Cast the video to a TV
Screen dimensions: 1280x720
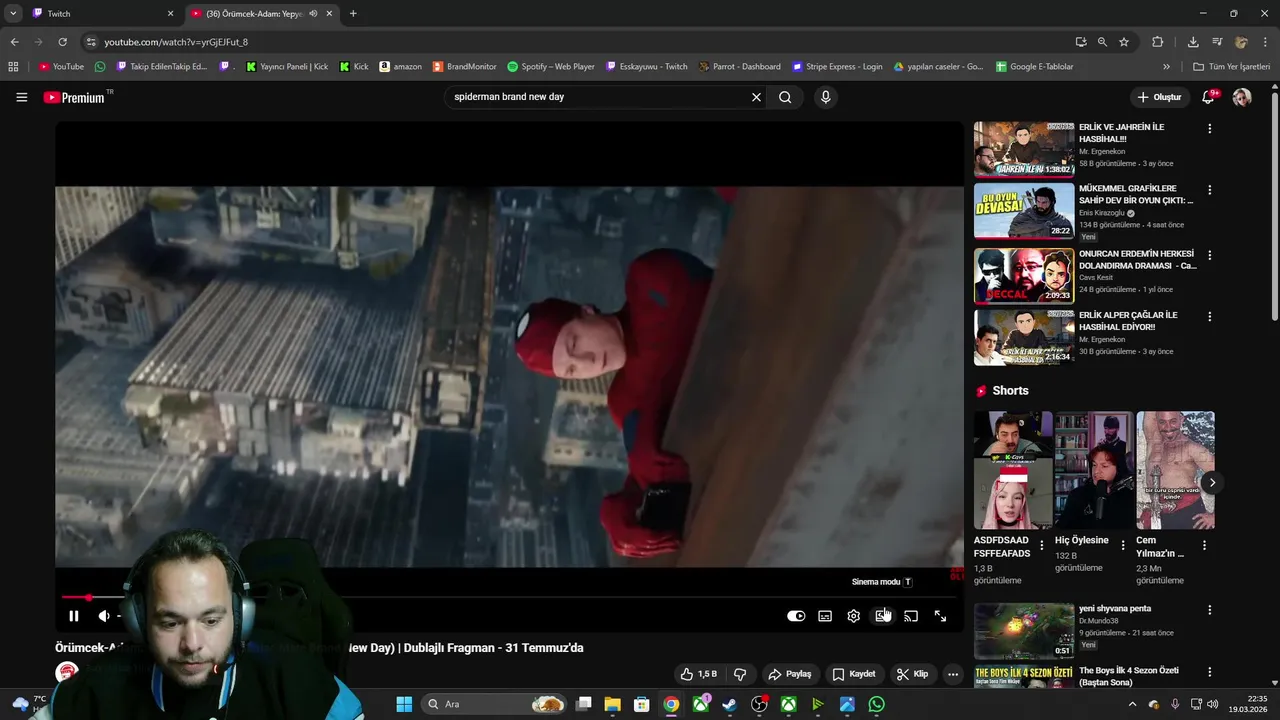[x=911, y=616]
